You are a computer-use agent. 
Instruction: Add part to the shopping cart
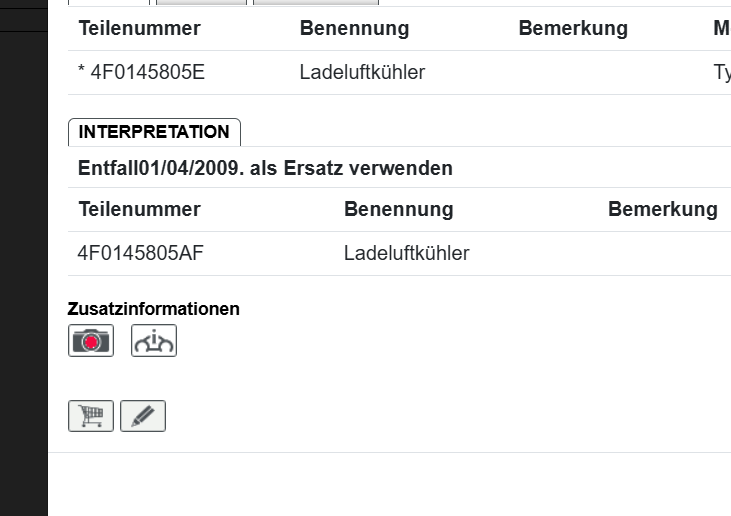(91, 416)
